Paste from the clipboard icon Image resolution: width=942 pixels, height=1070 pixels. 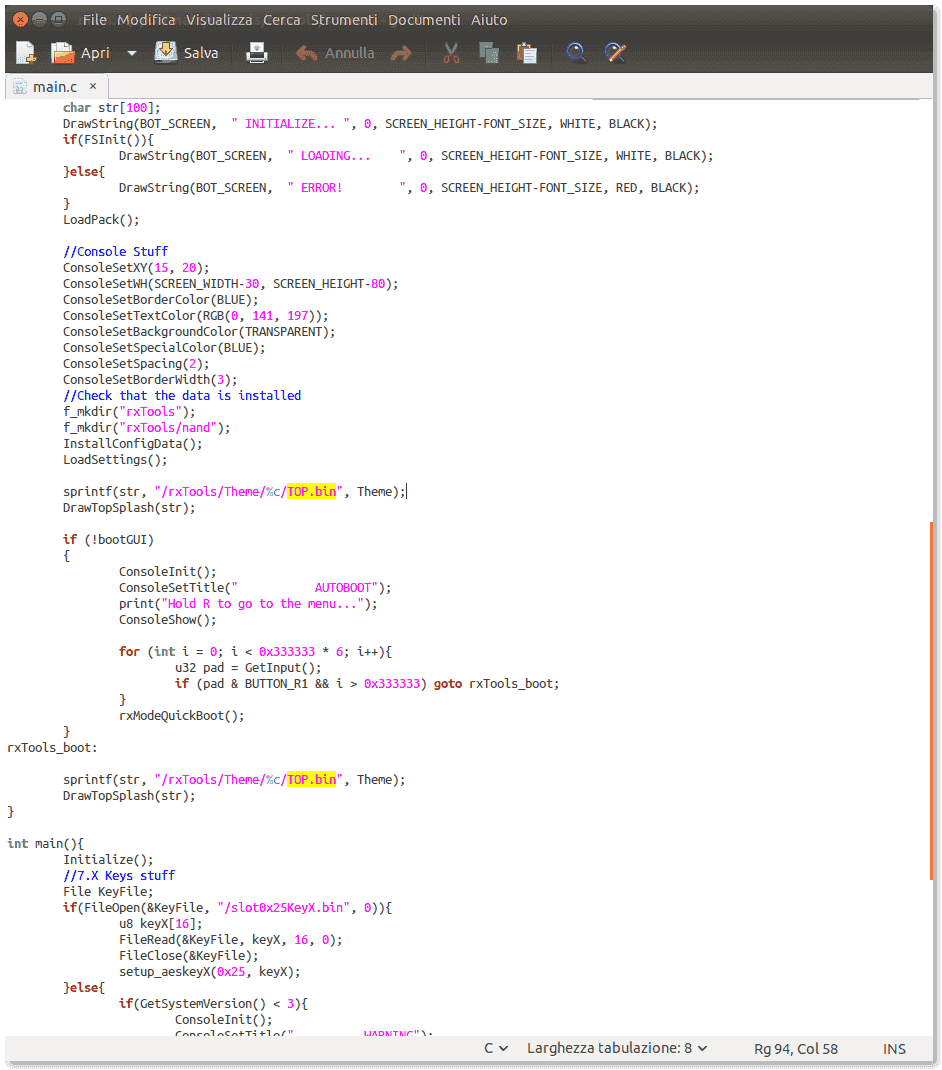click(526, 53)
